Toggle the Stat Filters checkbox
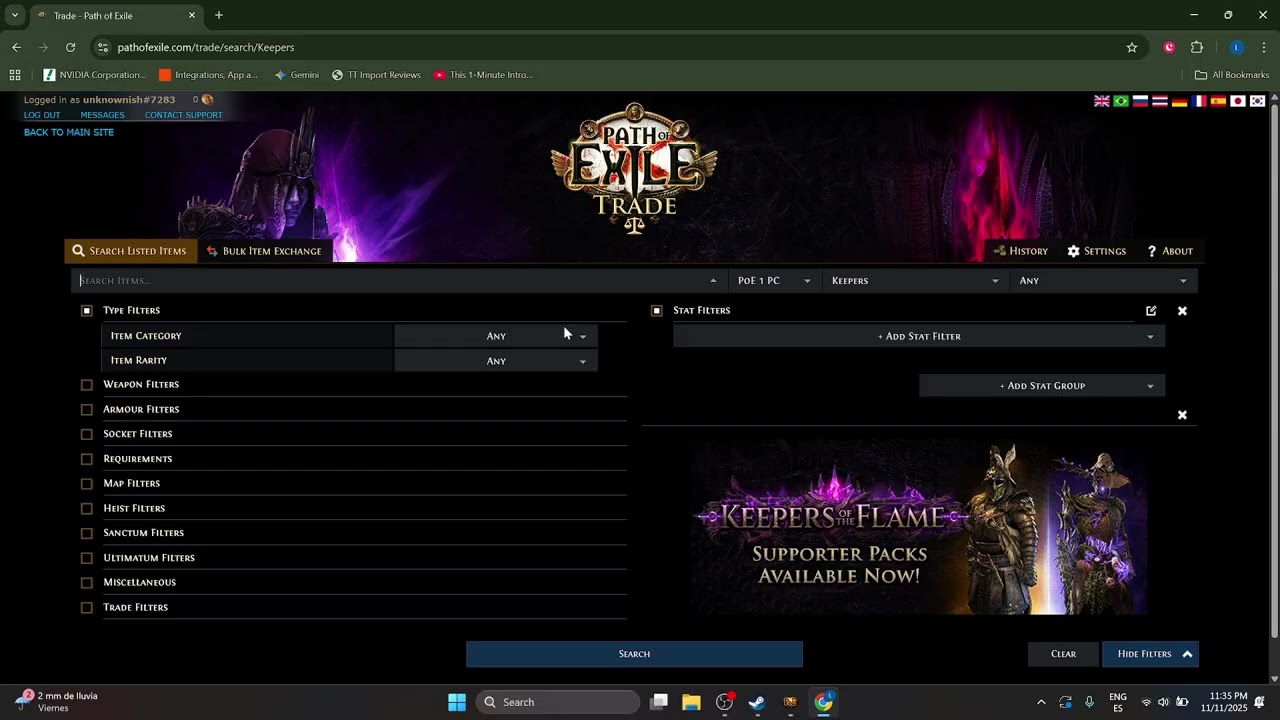The height and width of the screenshot is (720, 1280). point(657,311)
